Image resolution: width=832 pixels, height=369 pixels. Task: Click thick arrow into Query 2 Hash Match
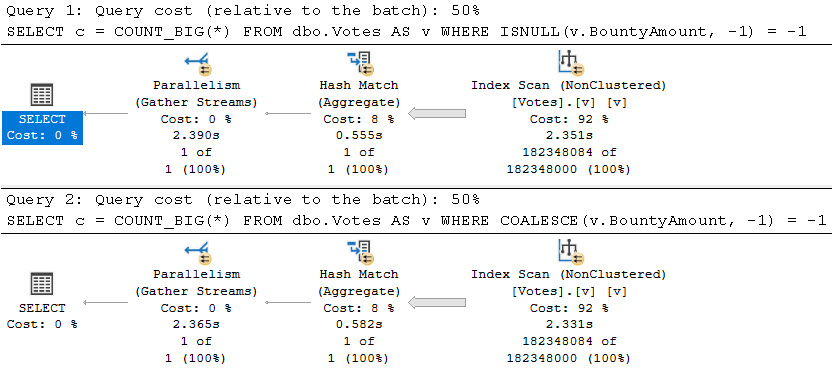click(x=437, y=302)
